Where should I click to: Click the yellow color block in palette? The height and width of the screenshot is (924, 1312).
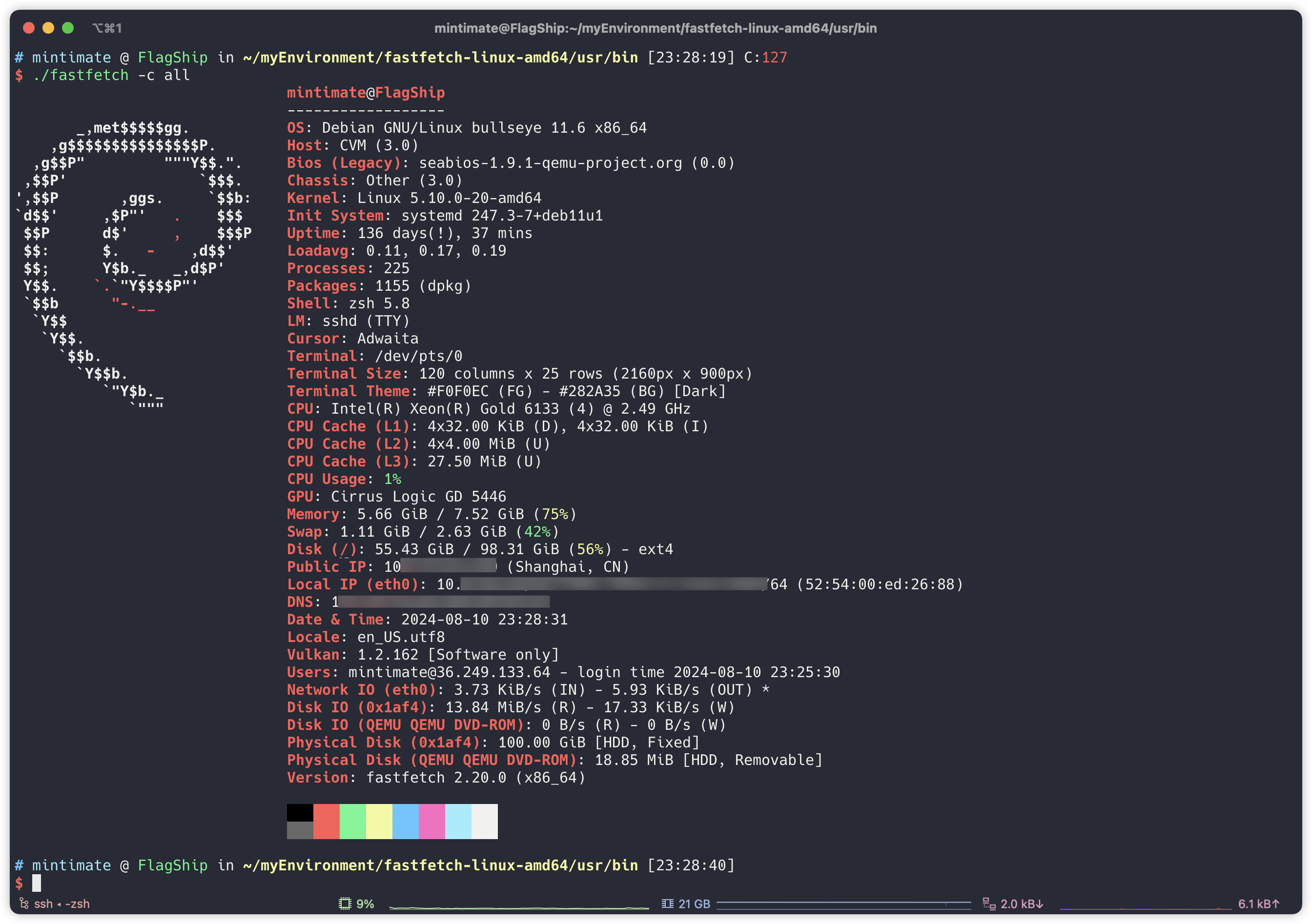coord(379,821)
